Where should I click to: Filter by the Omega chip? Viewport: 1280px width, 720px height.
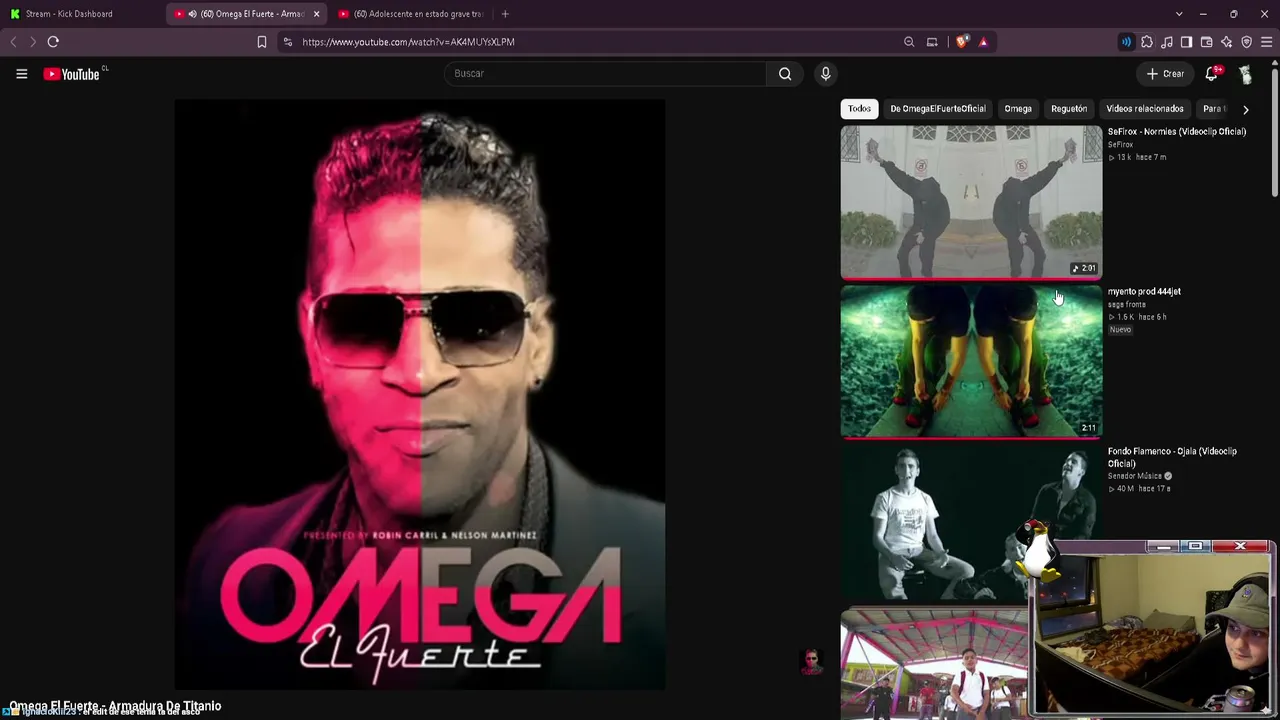pyautogui.click(x=1018, y=109)
